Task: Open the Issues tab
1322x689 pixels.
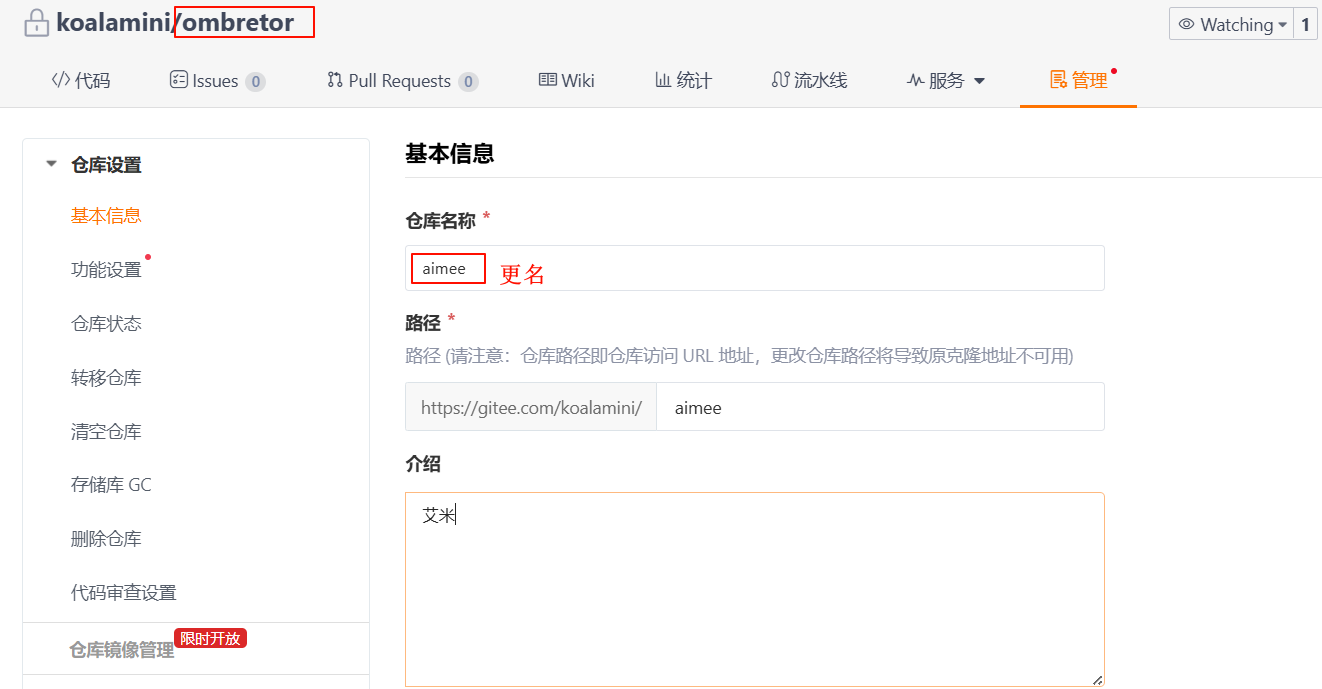Action: coord(216,81)
